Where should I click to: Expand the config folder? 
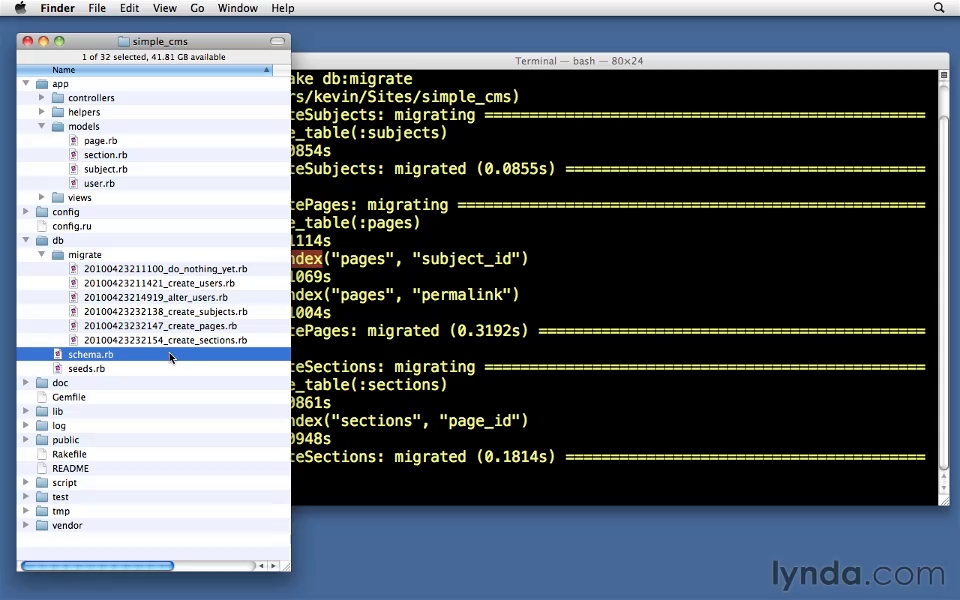26,211
